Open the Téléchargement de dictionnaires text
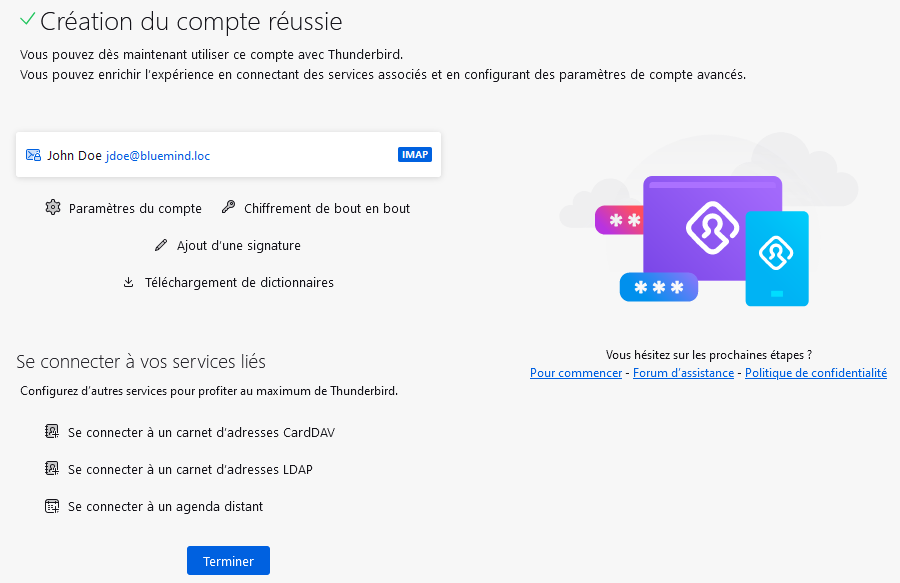The height and width of the screenshot is (583, 900). pos(239,282)
